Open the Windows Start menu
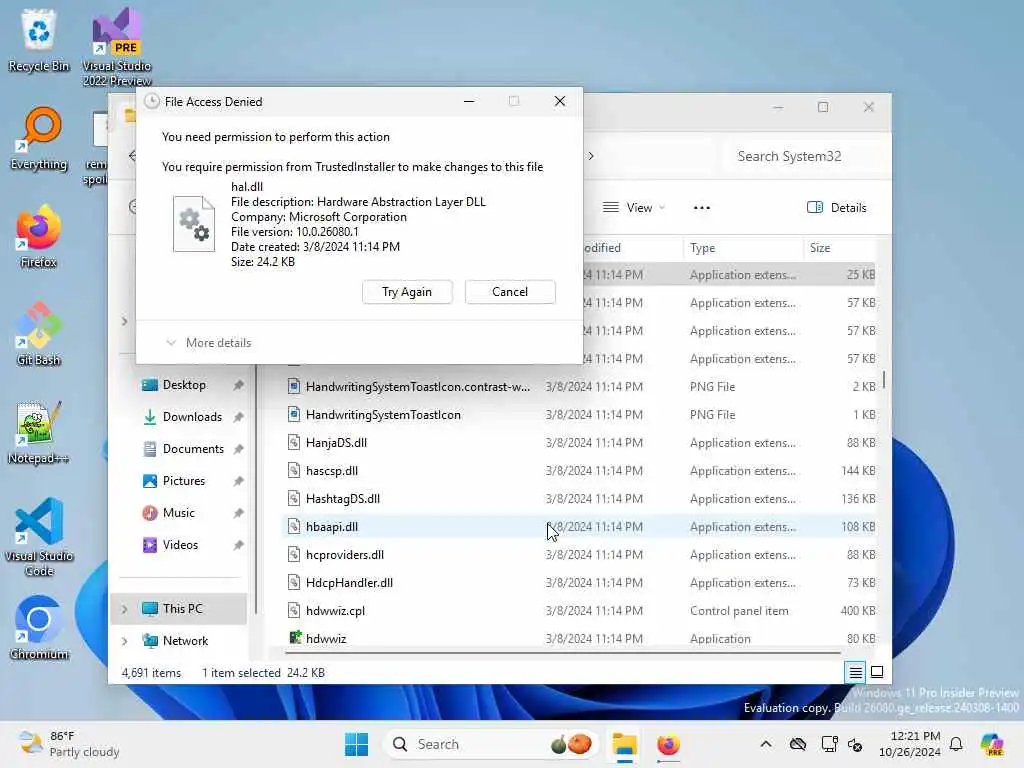1024x768 pixels. click(x=357, y=744)
